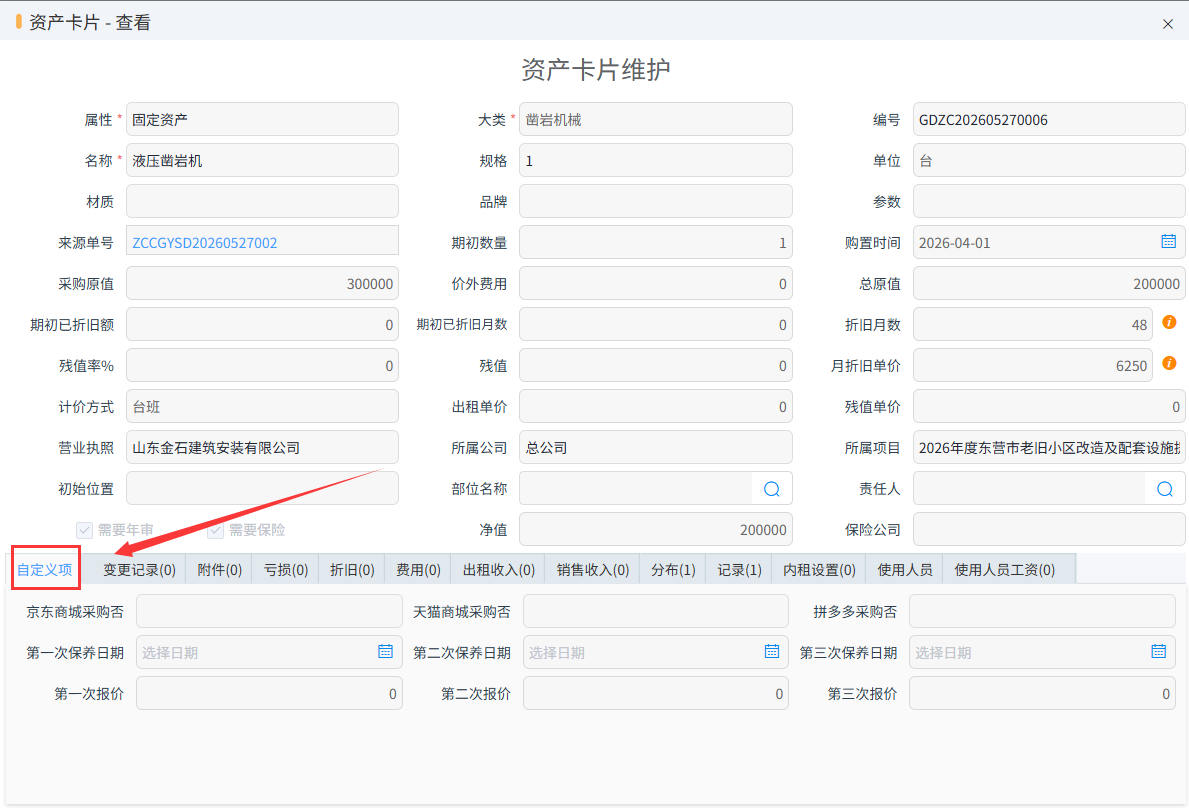The width and height of the screenshot is (1189, 808).
Task: Click the 营业执照 field 山东金石建筑安装有限公司
Action: (x=262, y=446)
